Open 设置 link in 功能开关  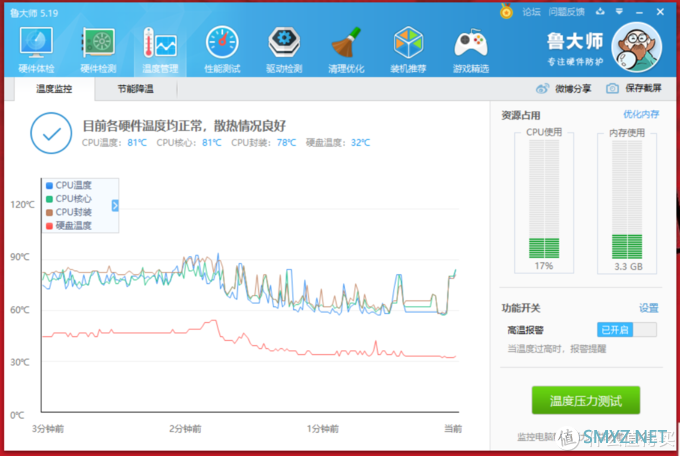(649, 308)
